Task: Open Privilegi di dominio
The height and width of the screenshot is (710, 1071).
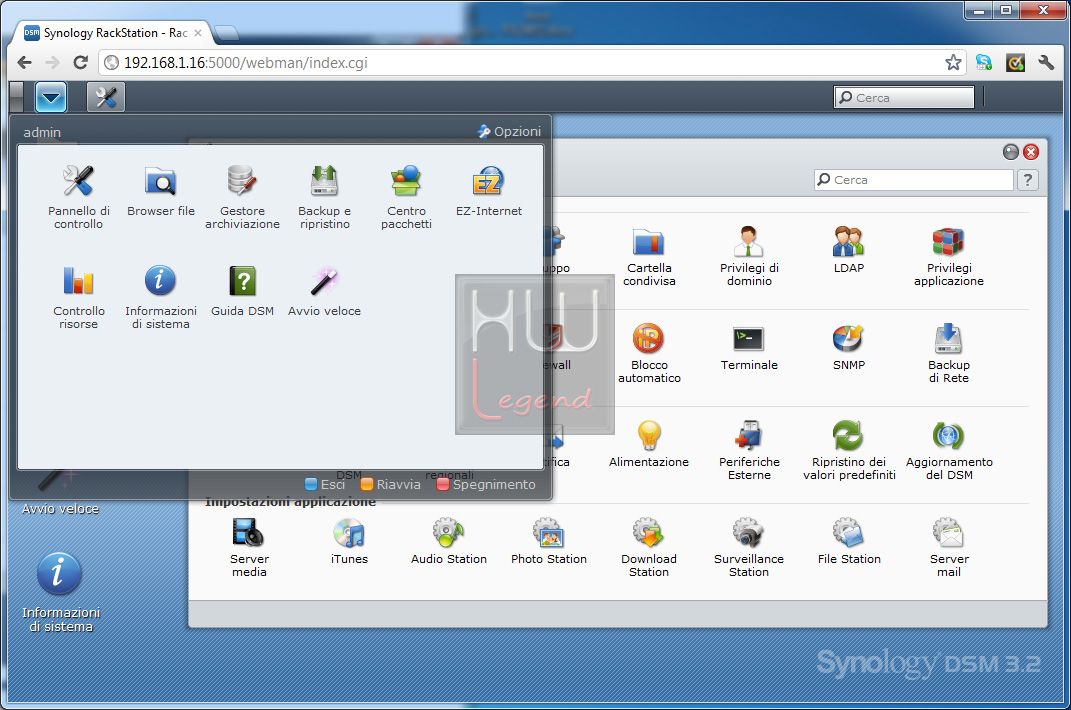Action: click(x=749, y=256)
